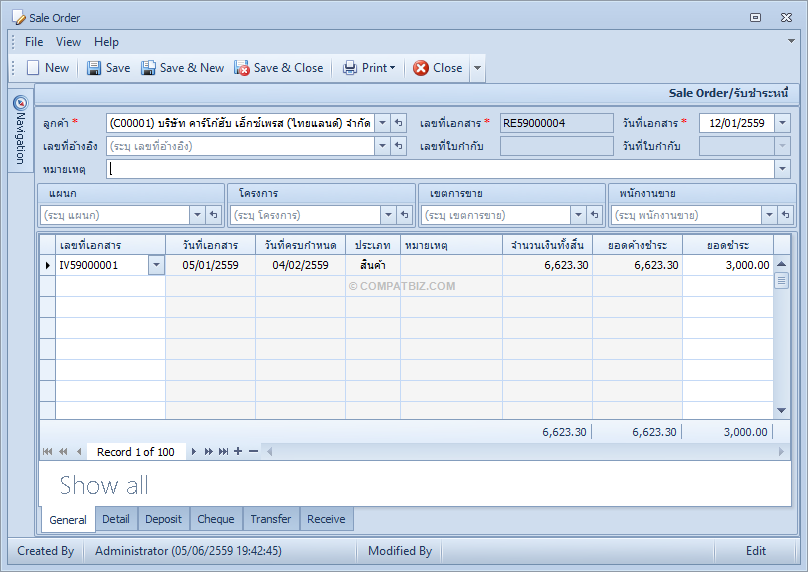Switch to the Detail tab
The width and height of the screenshot is (808, 572).
tap(116, 519)
